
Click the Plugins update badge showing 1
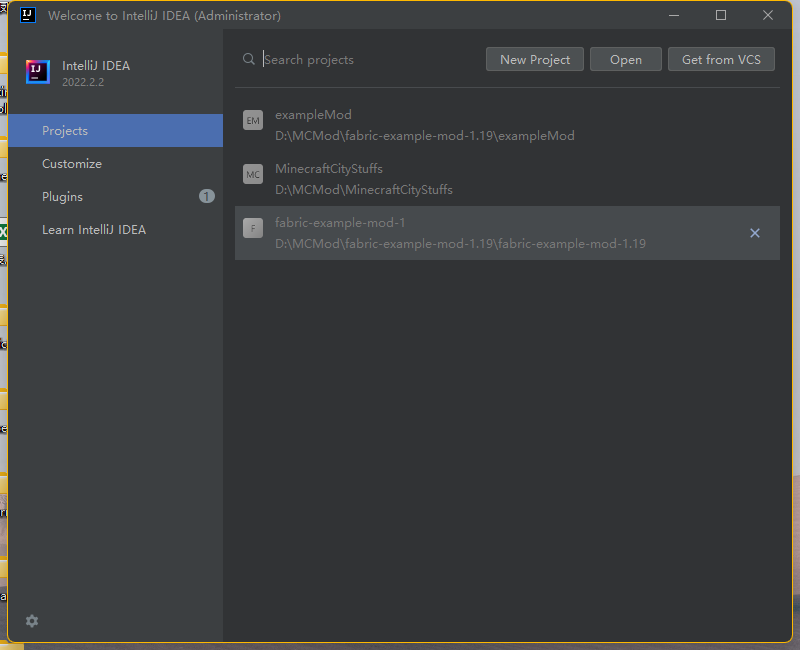pyautogui.click(x=207, y=196)
